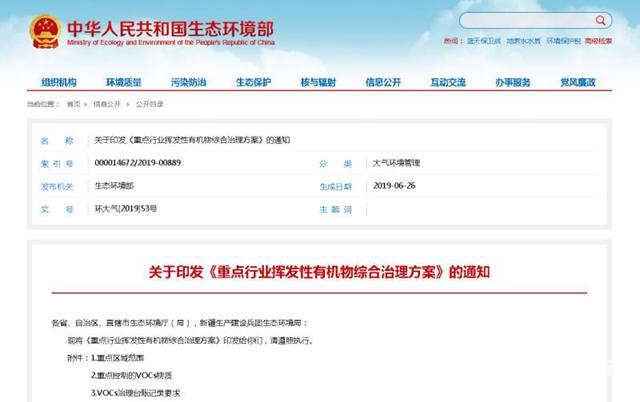Image resolution: width=640 pixels, height=402 pixels.
Task: Click 信息公开 in the breadcrumb trail
Action: [x=107, y=104]
